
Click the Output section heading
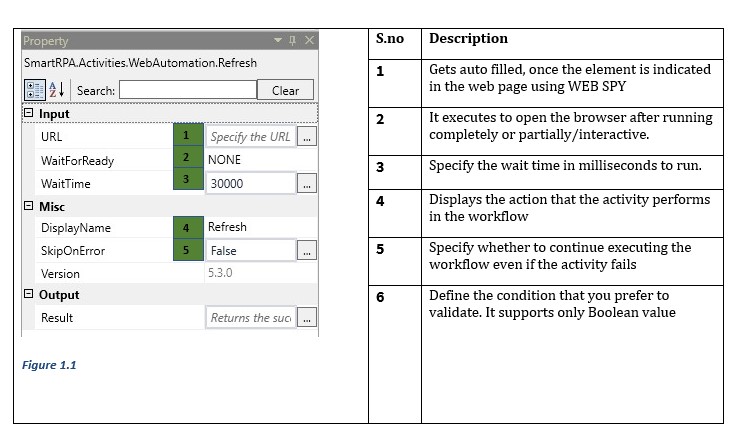(59, 295)
